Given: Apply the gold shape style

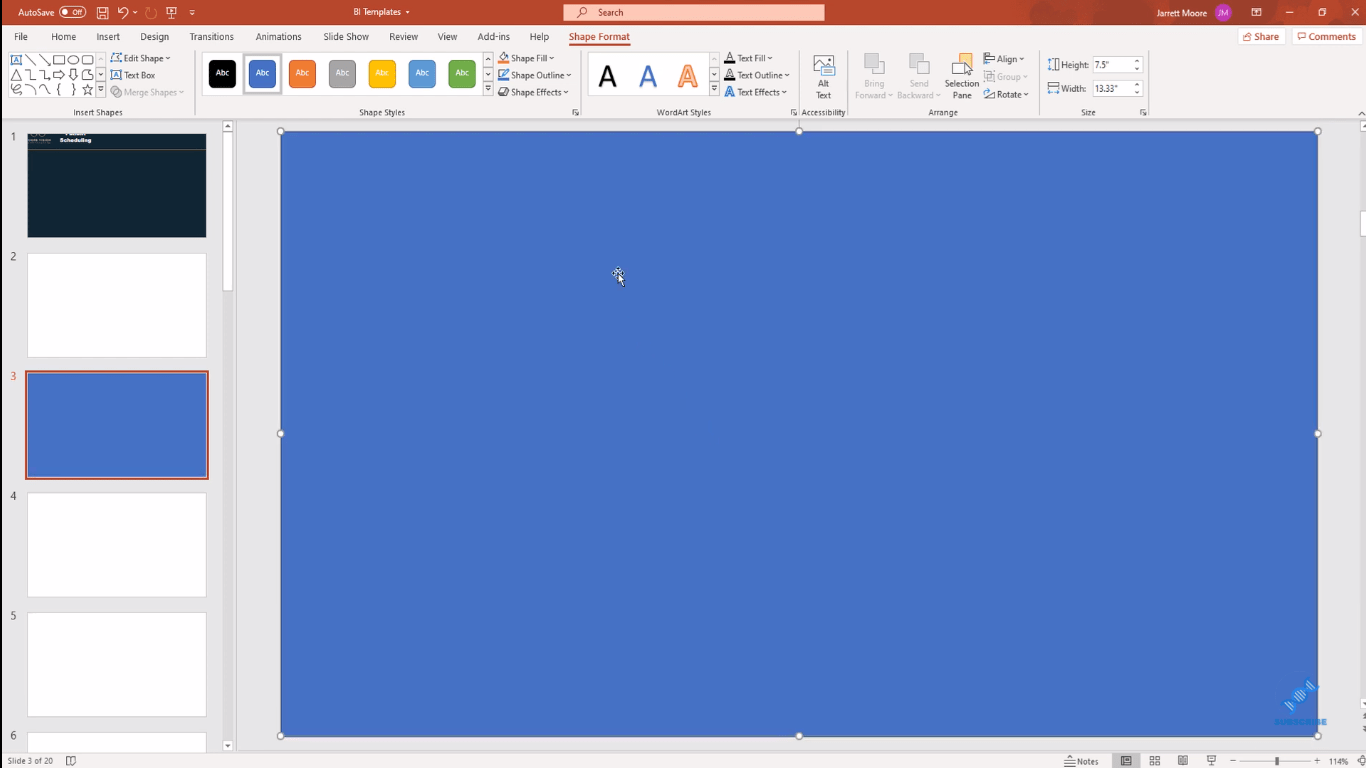Looking at the screenshot, I should (x=382, y=73).
